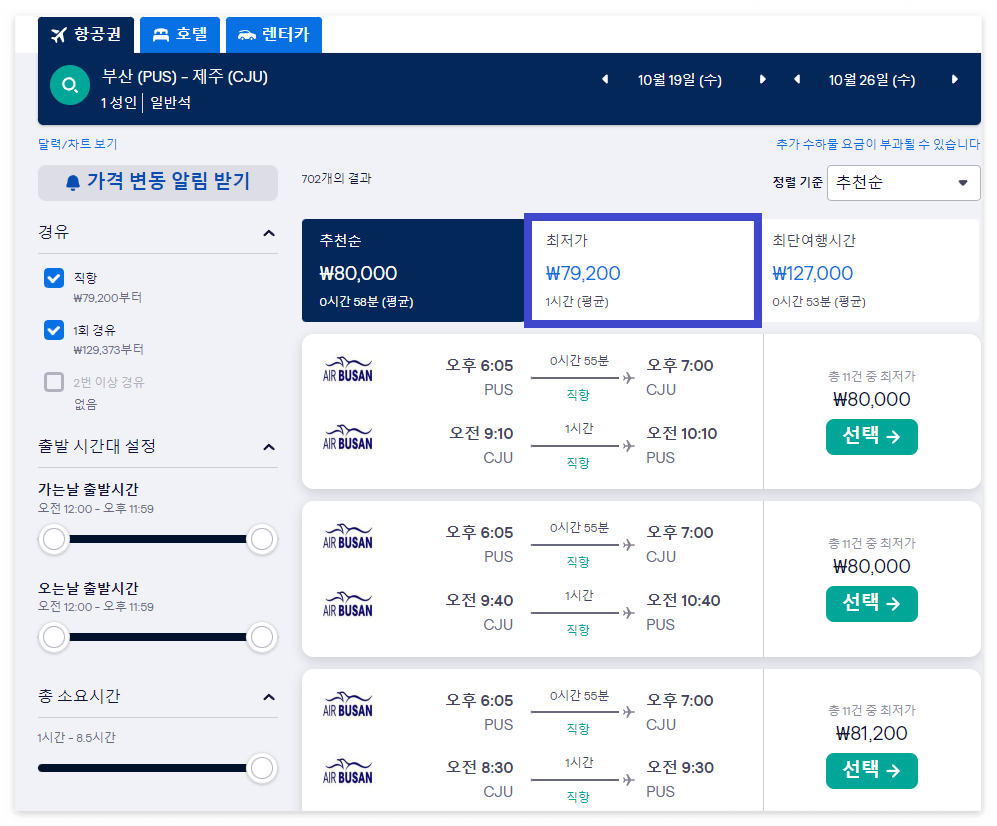Image resolution: width=997 pixels, height=826 pixels.
Task: Disable the 1회 경유 filter
Action: [53, 330]
